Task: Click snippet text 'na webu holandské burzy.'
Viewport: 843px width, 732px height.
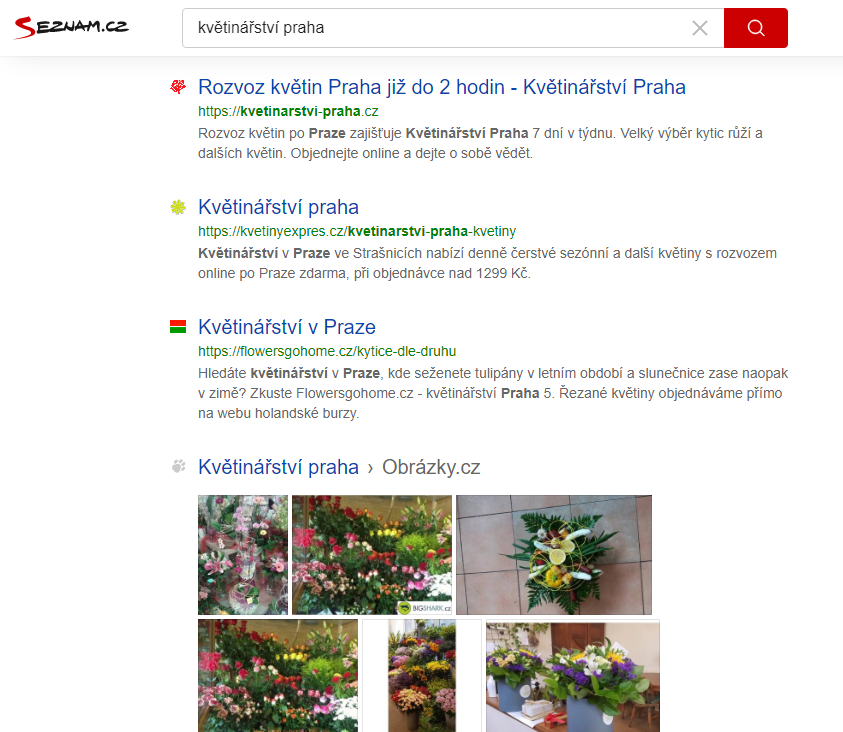Action: pos(278,413)
